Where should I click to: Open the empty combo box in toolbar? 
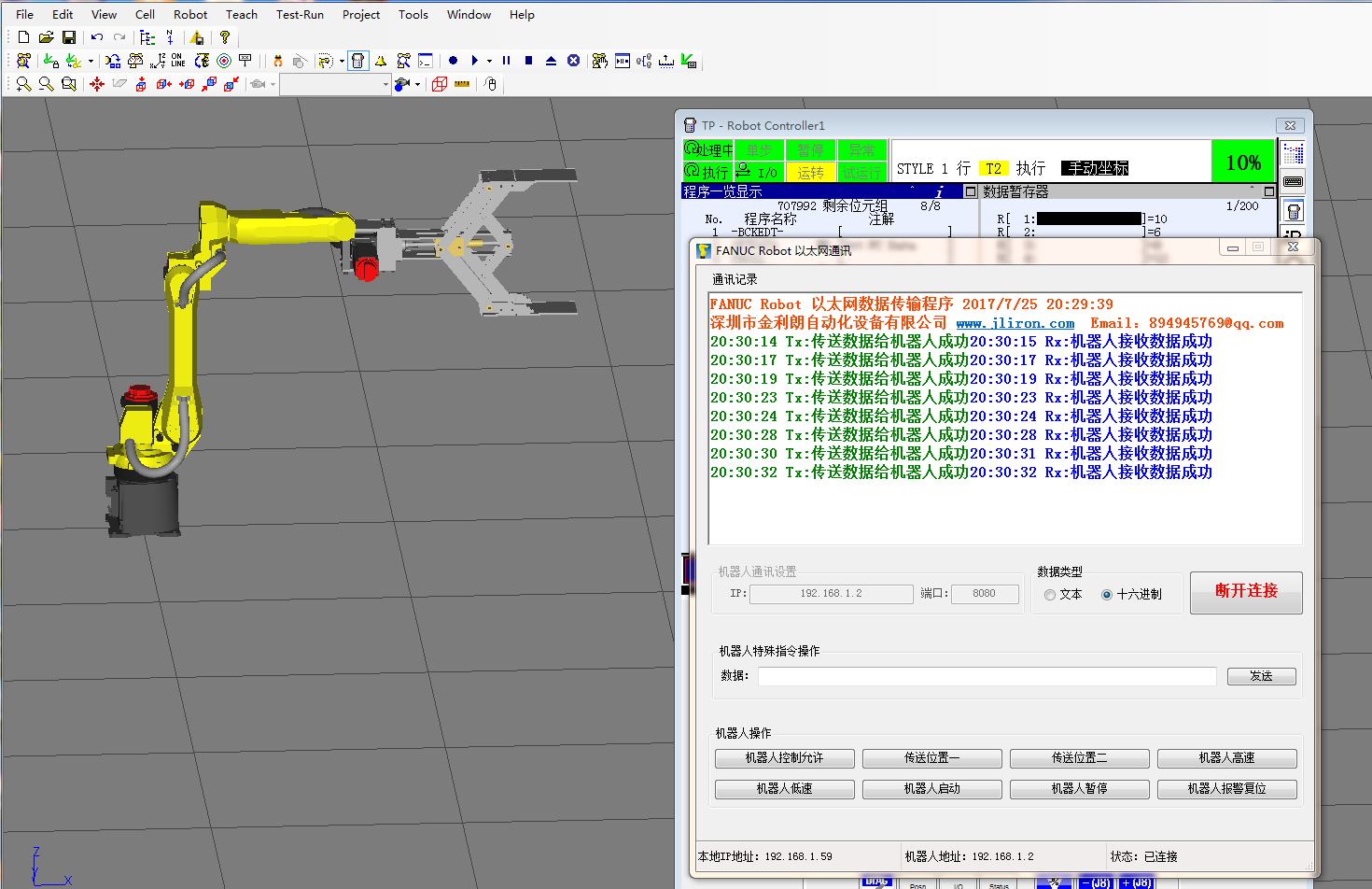[x=335, y=84]
